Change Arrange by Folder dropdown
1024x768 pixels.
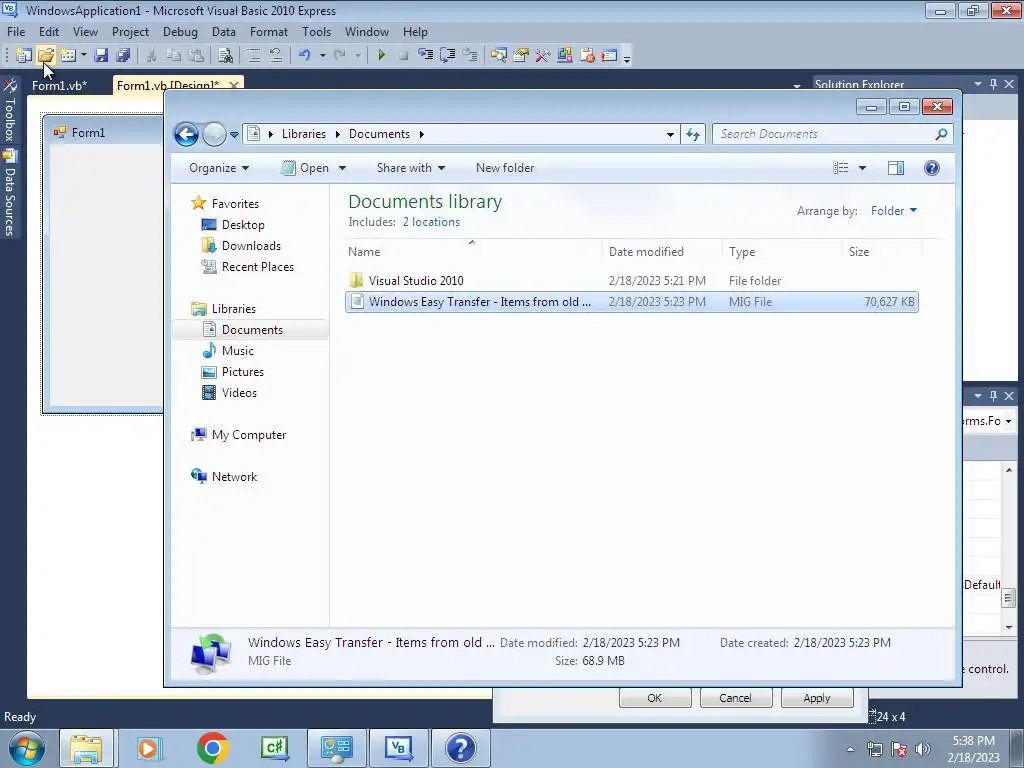coord(894,211)
